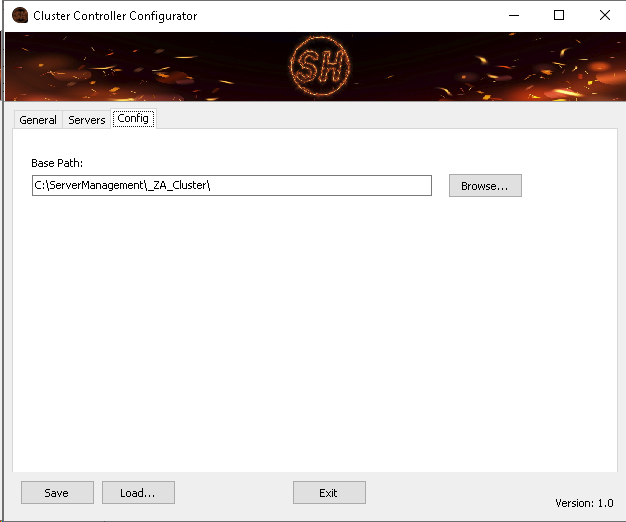
Task: Select the Config tab
Action: click(133, 118)
